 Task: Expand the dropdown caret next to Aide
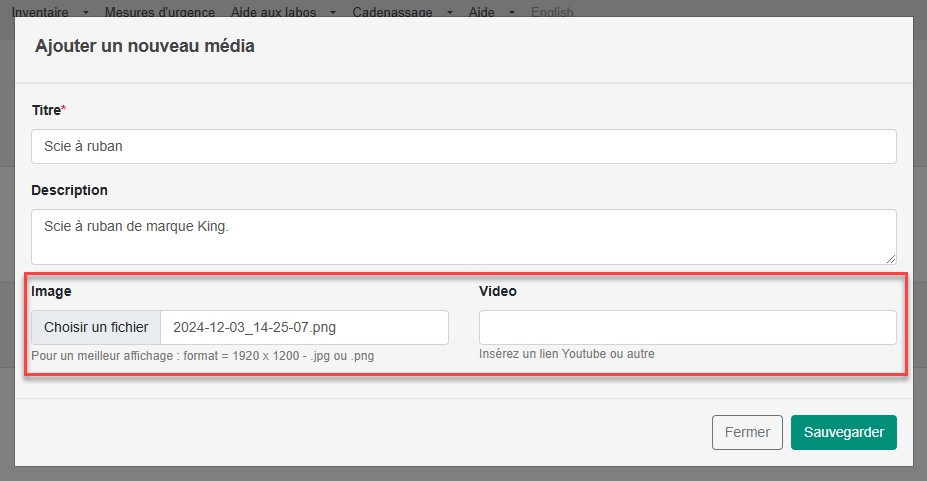pyautogui.click(x=511, y=13)
